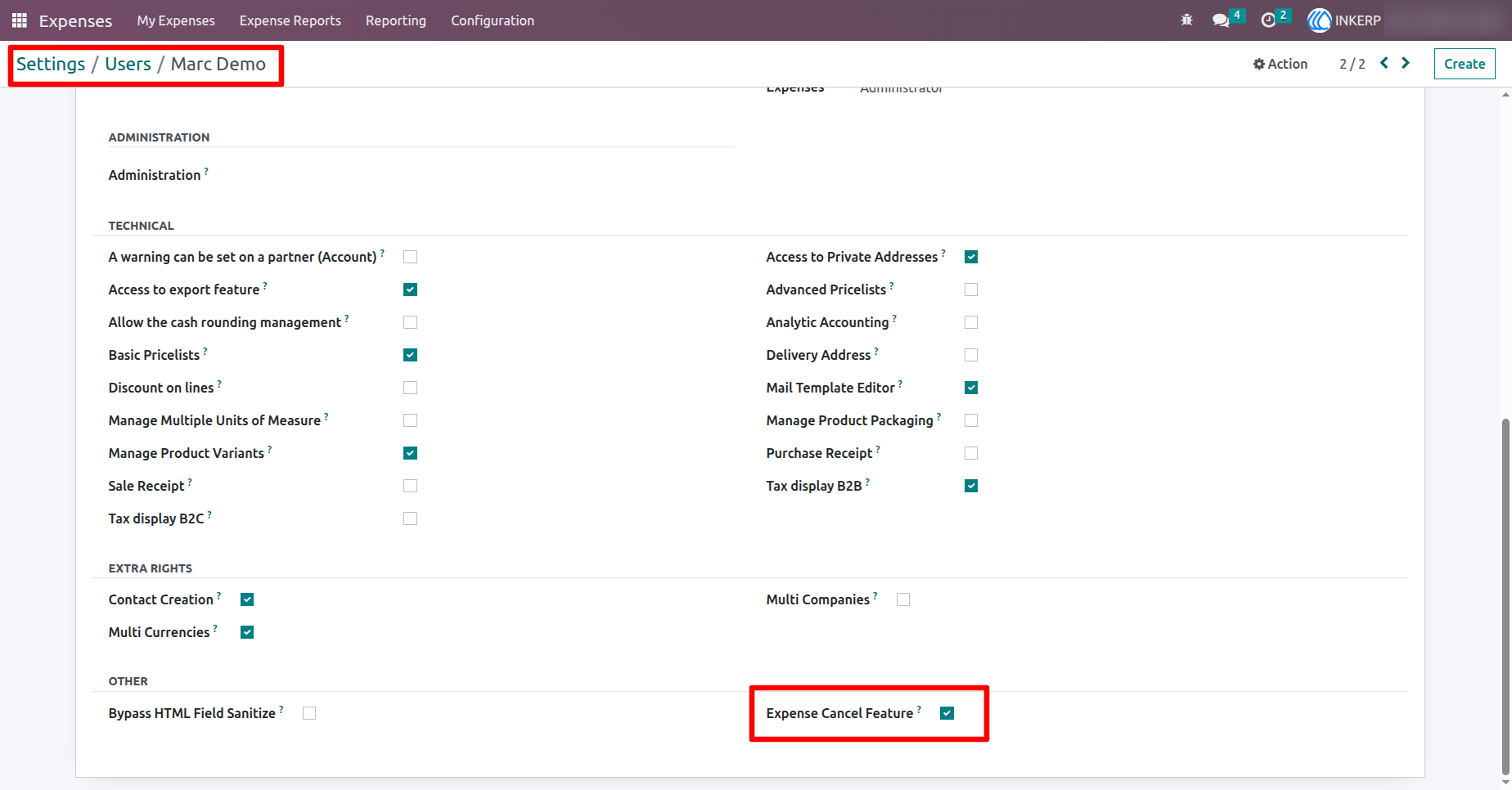
Task: Open the conversations chat icon
Action: click(x=1221, y=20)
